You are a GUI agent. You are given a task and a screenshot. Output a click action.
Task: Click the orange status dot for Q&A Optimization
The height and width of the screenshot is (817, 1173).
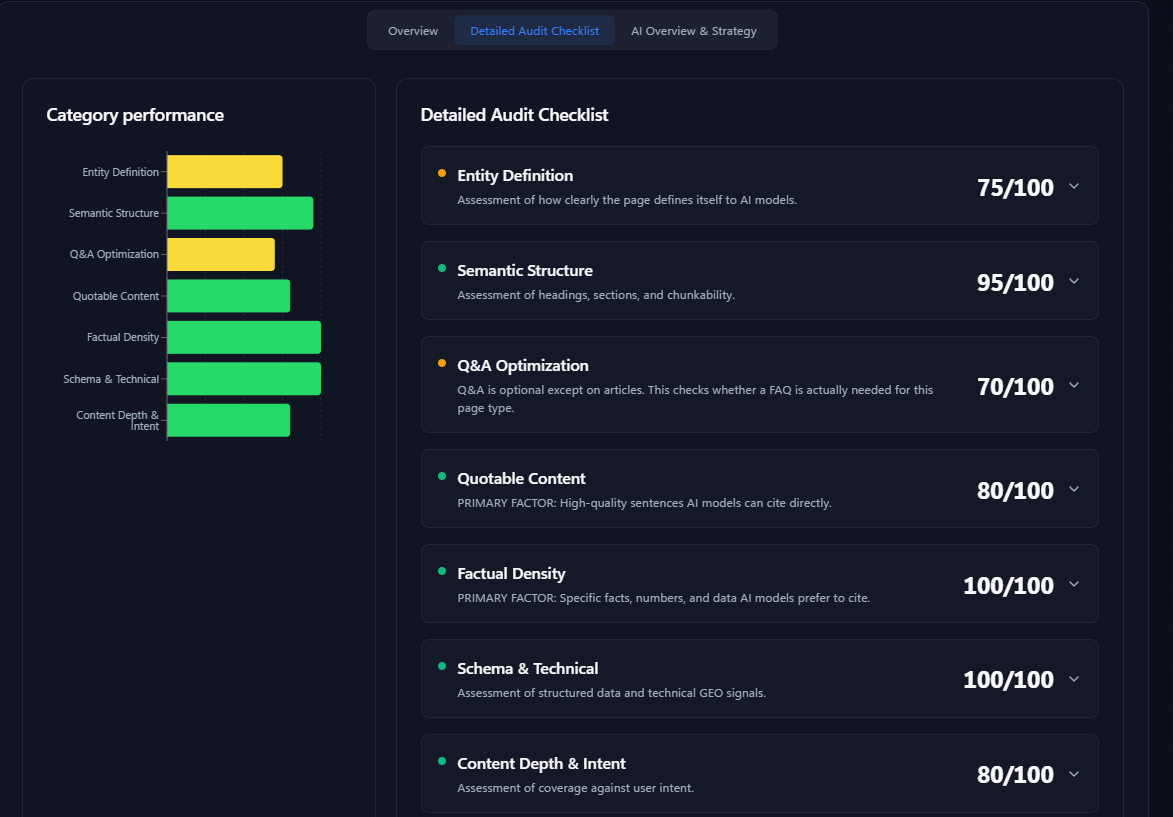coord(441,363)
